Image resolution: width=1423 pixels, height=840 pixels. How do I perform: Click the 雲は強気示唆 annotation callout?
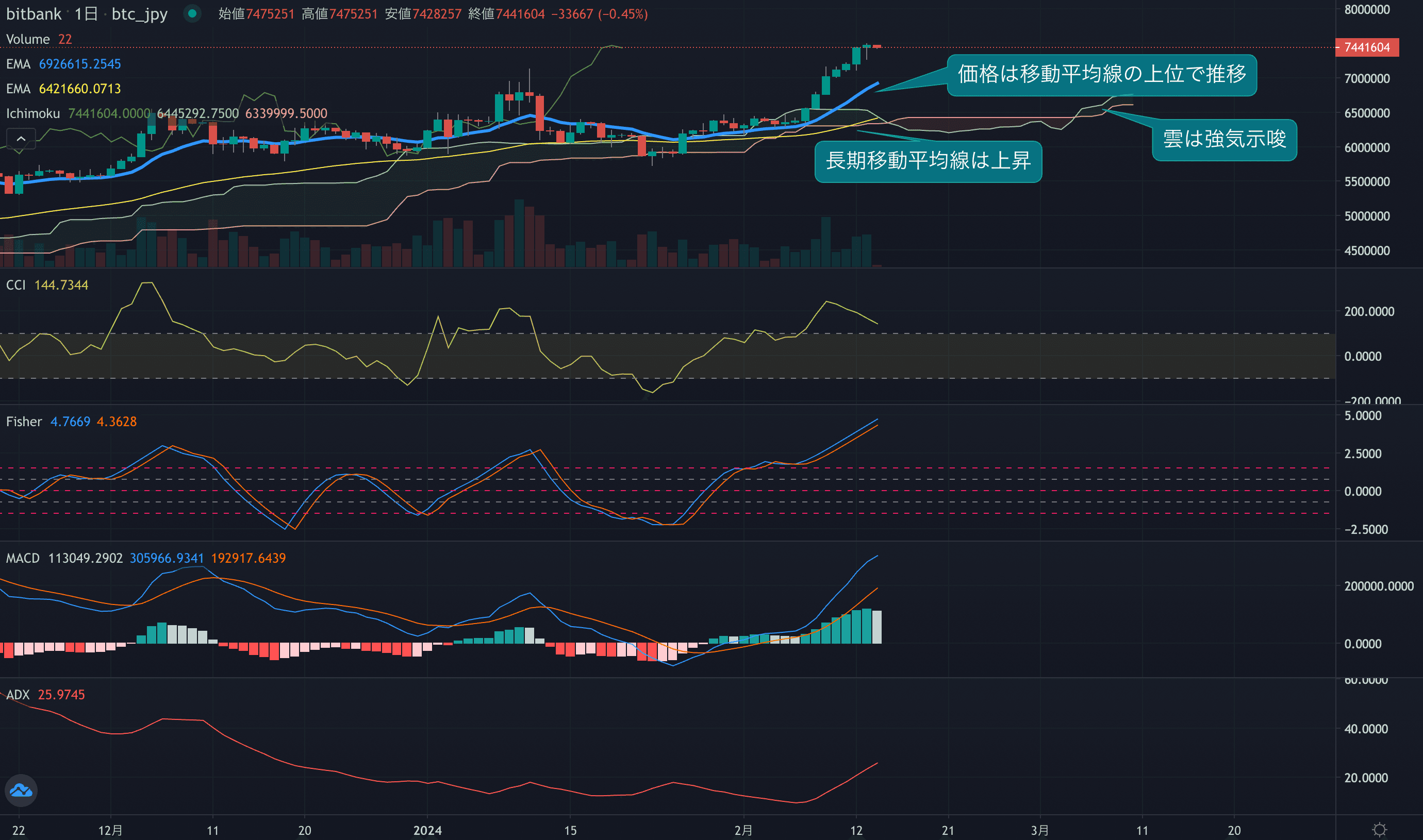pyautogui.click(x=1225, y=140)
